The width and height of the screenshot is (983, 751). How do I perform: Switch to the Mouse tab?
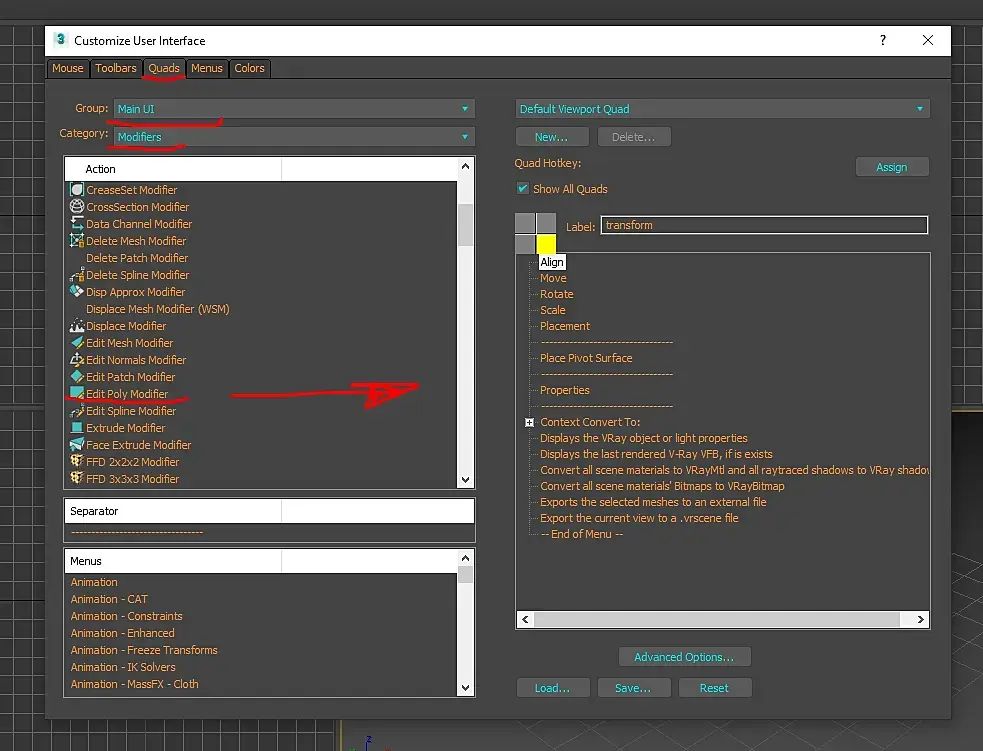[68, 68]
